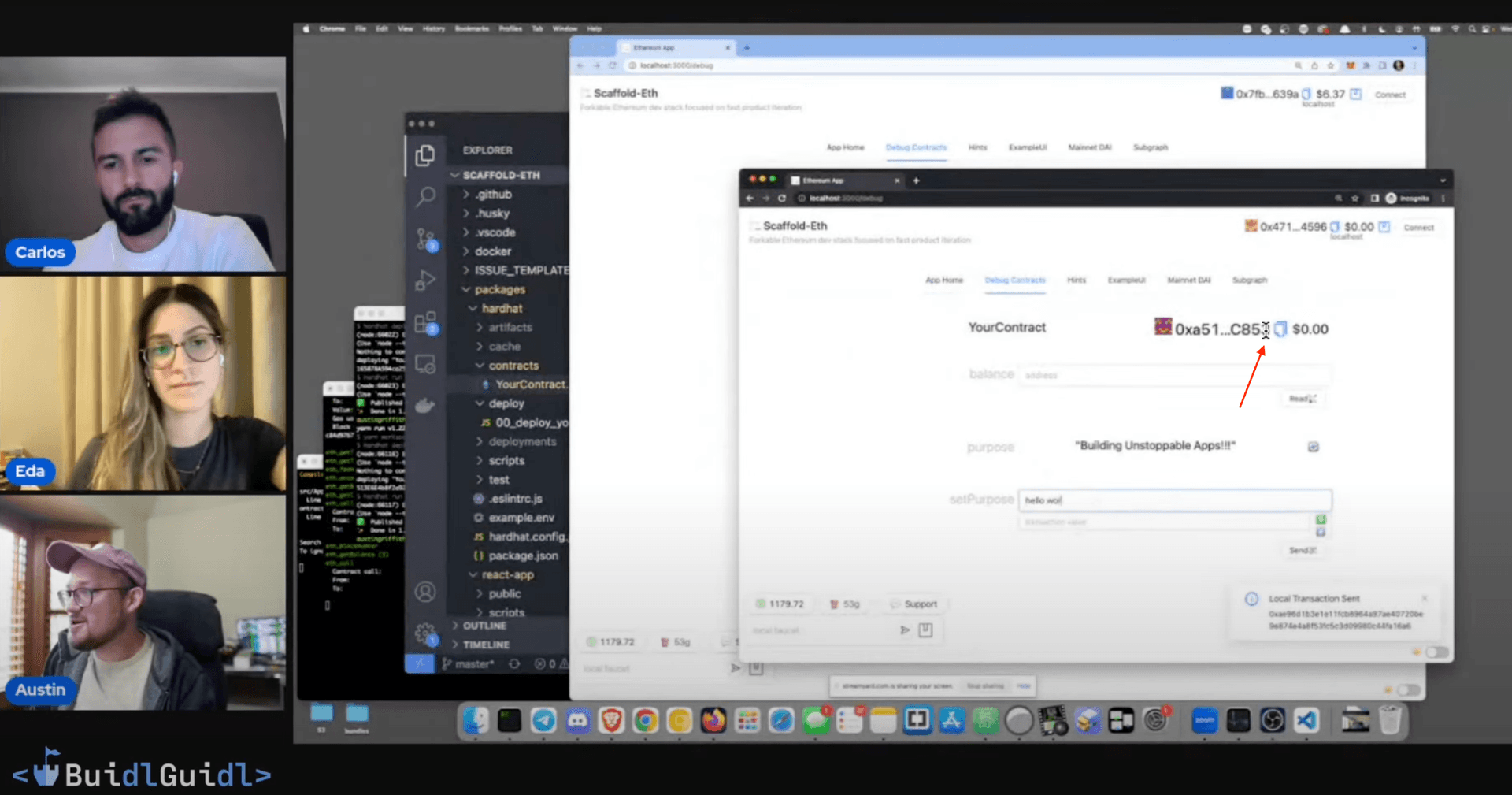Open Telegram from the dock
The width and height of the screenshot is (1512, 795).
pos(543,720)
